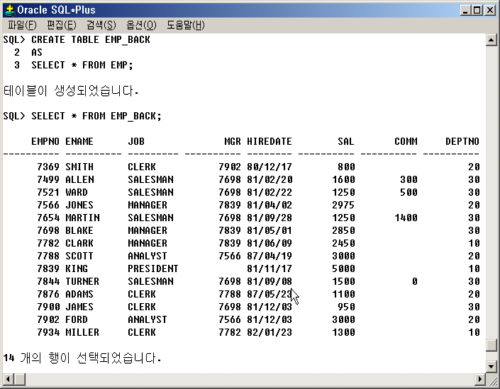Click hire date 80/12/17
The height and width of the screenshot is (389, 500).
(x=269, y=167)
